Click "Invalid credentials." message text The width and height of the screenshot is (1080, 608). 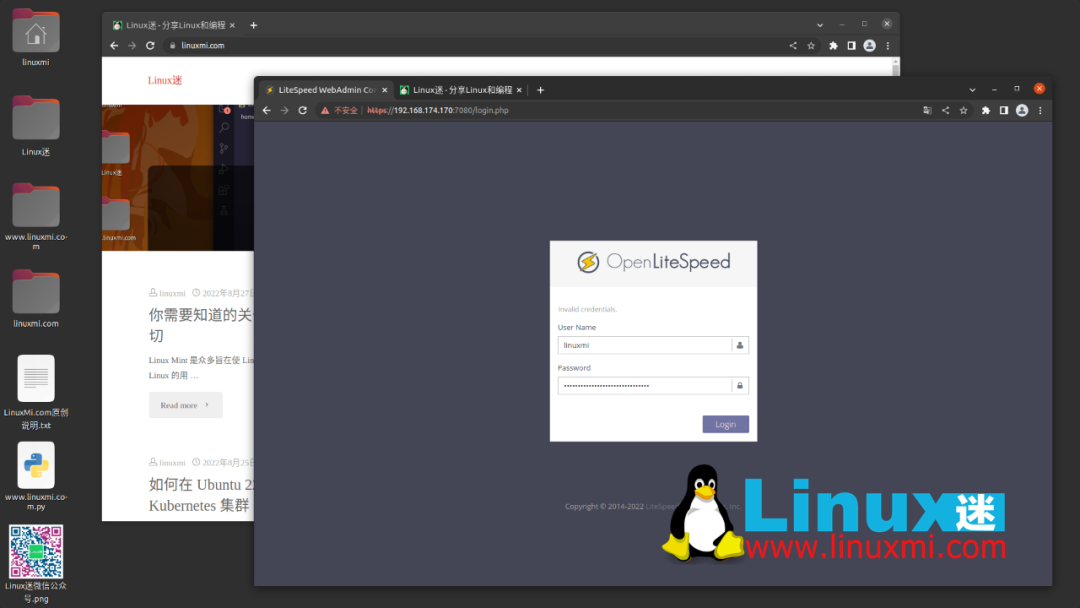coord(588,309)
